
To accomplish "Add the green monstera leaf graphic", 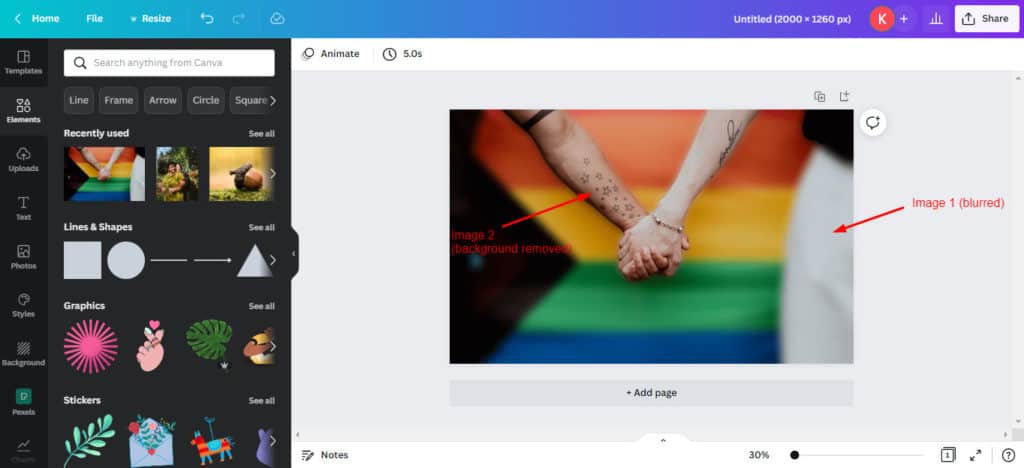I will [x=209, y=341].
